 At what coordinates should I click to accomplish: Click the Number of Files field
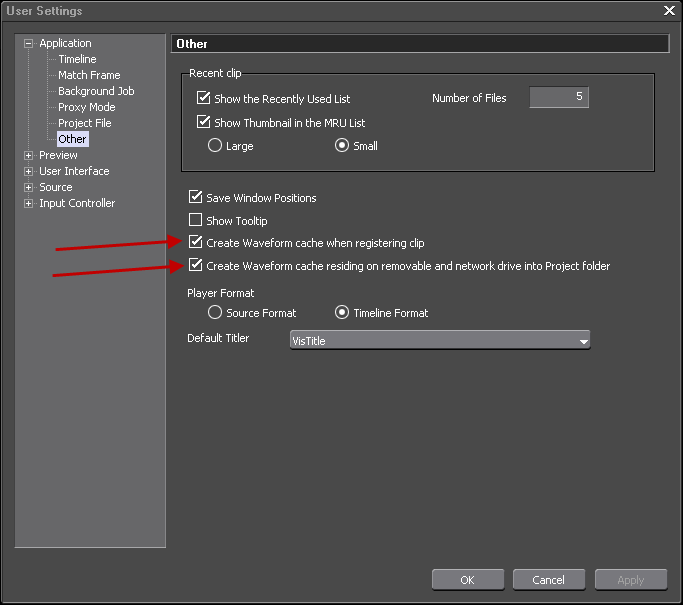coord(558,98)
